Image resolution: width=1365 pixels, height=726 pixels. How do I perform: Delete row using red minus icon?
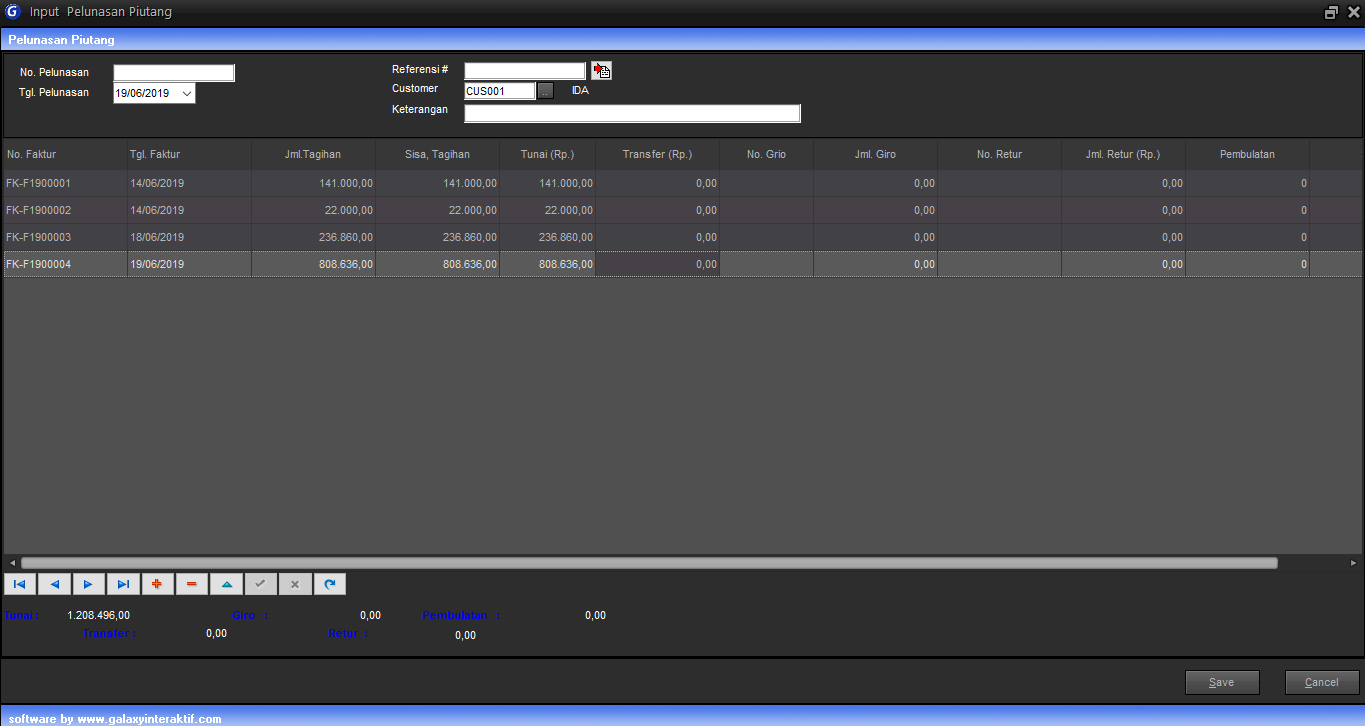[x=192, y=584]
